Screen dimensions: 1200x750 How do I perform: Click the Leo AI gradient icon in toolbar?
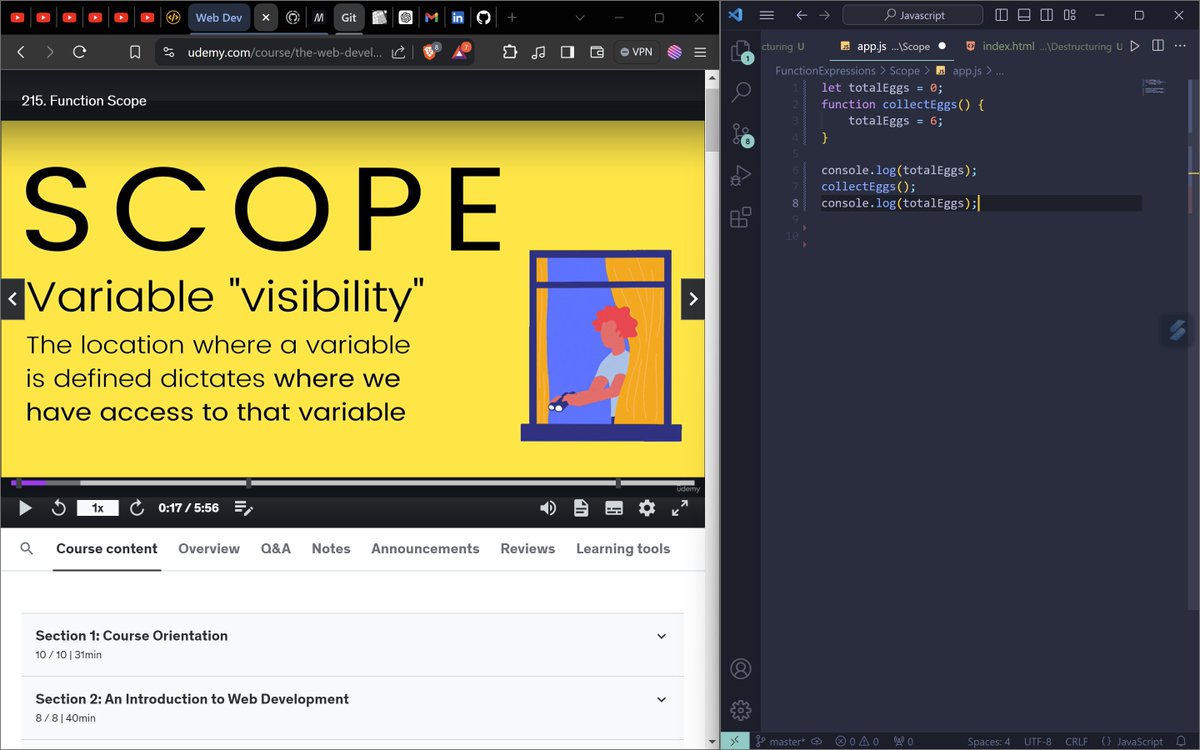tap(674, 52)
